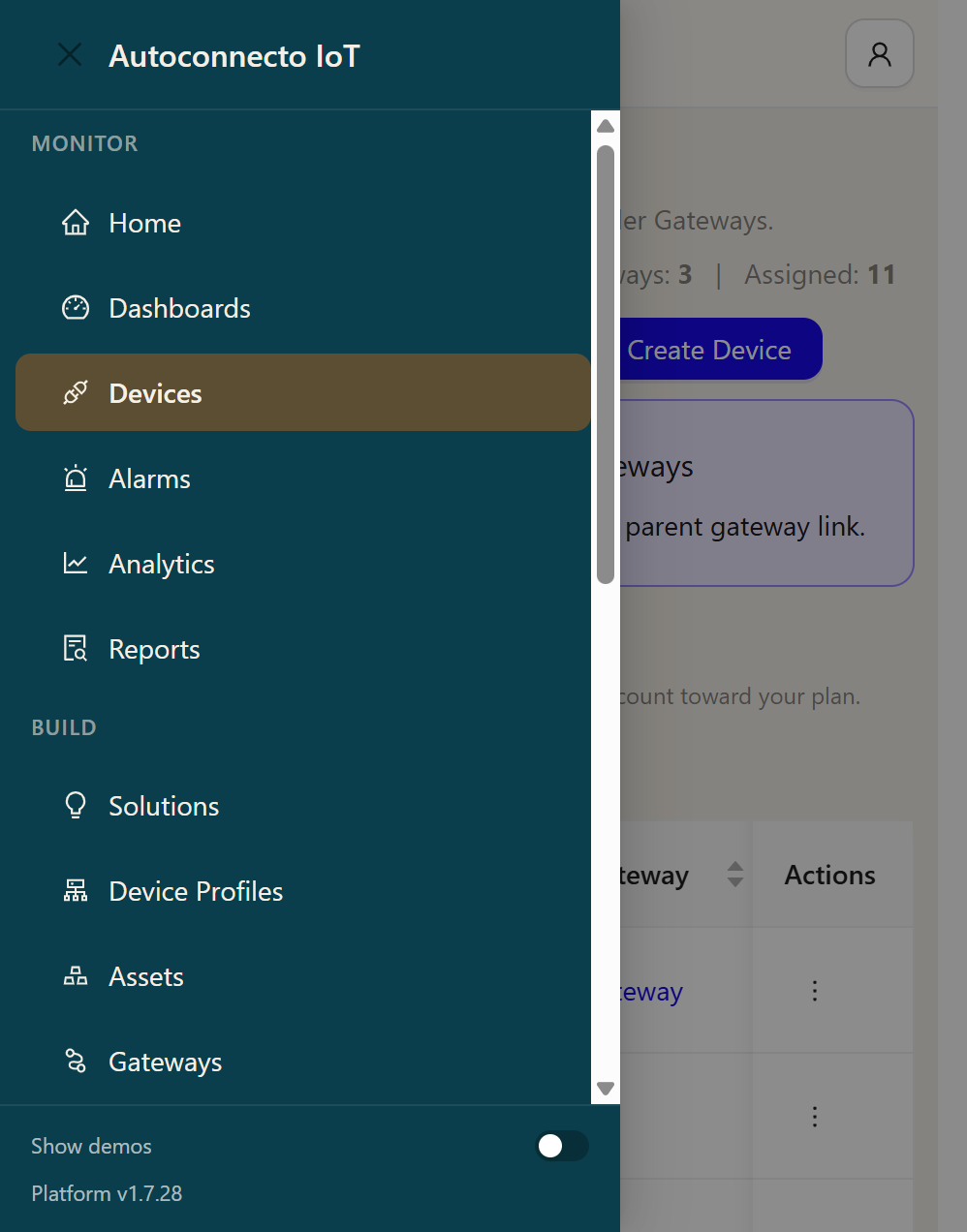Click the Solutions lightbulb icon

pyautogui.click(x=76, y=806)
